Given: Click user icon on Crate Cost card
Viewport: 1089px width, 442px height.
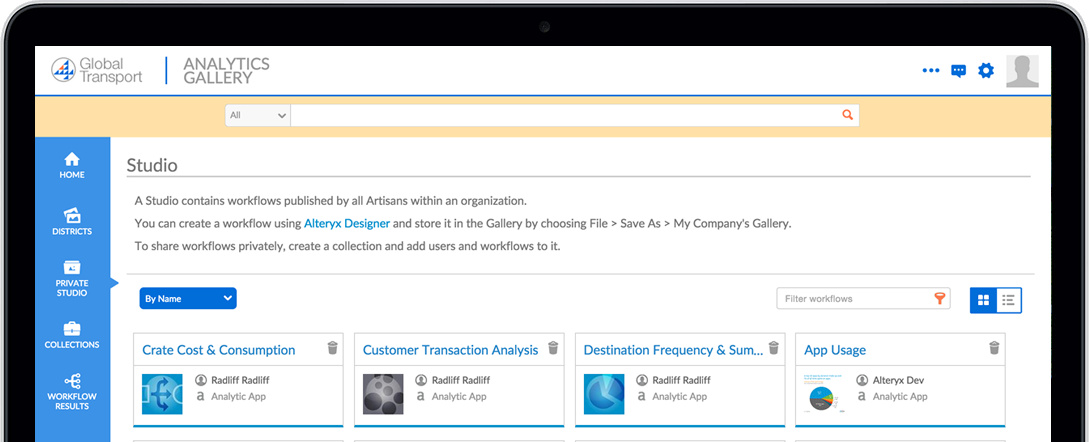Looking at the screenshot, I should (201, 380).
